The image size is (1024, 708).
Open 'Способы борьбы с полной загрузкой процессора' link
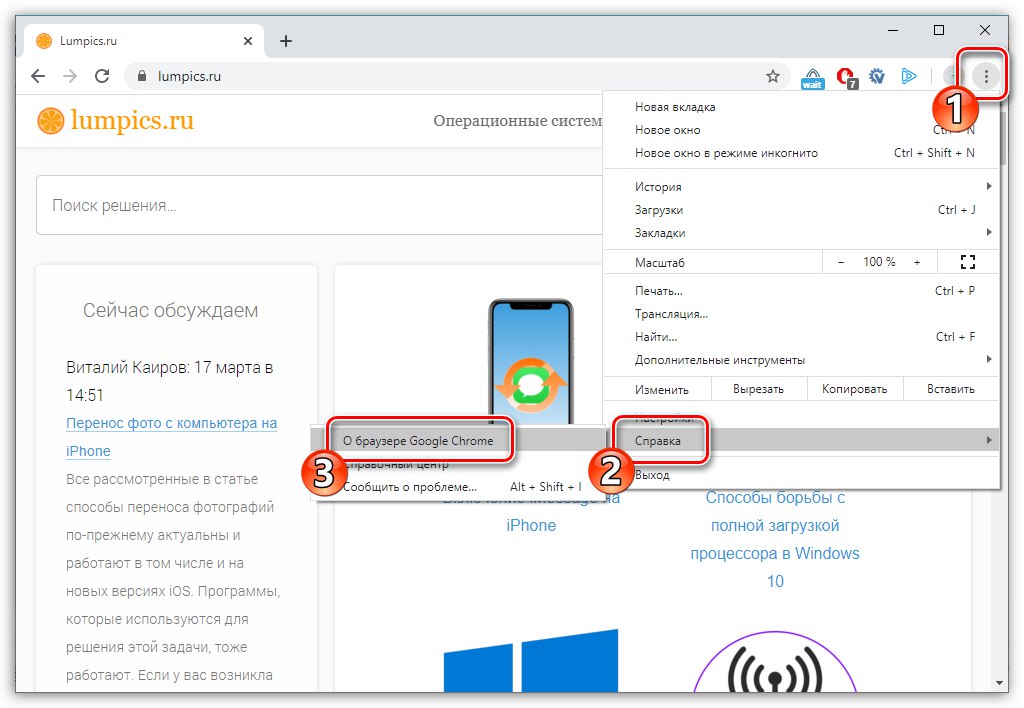(775, 539)
